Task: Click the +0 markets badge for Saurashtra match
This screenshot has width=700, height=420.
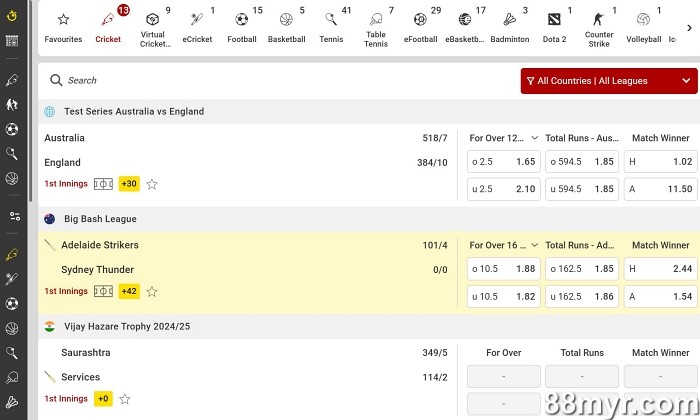Action: click(x=103, y=399)
